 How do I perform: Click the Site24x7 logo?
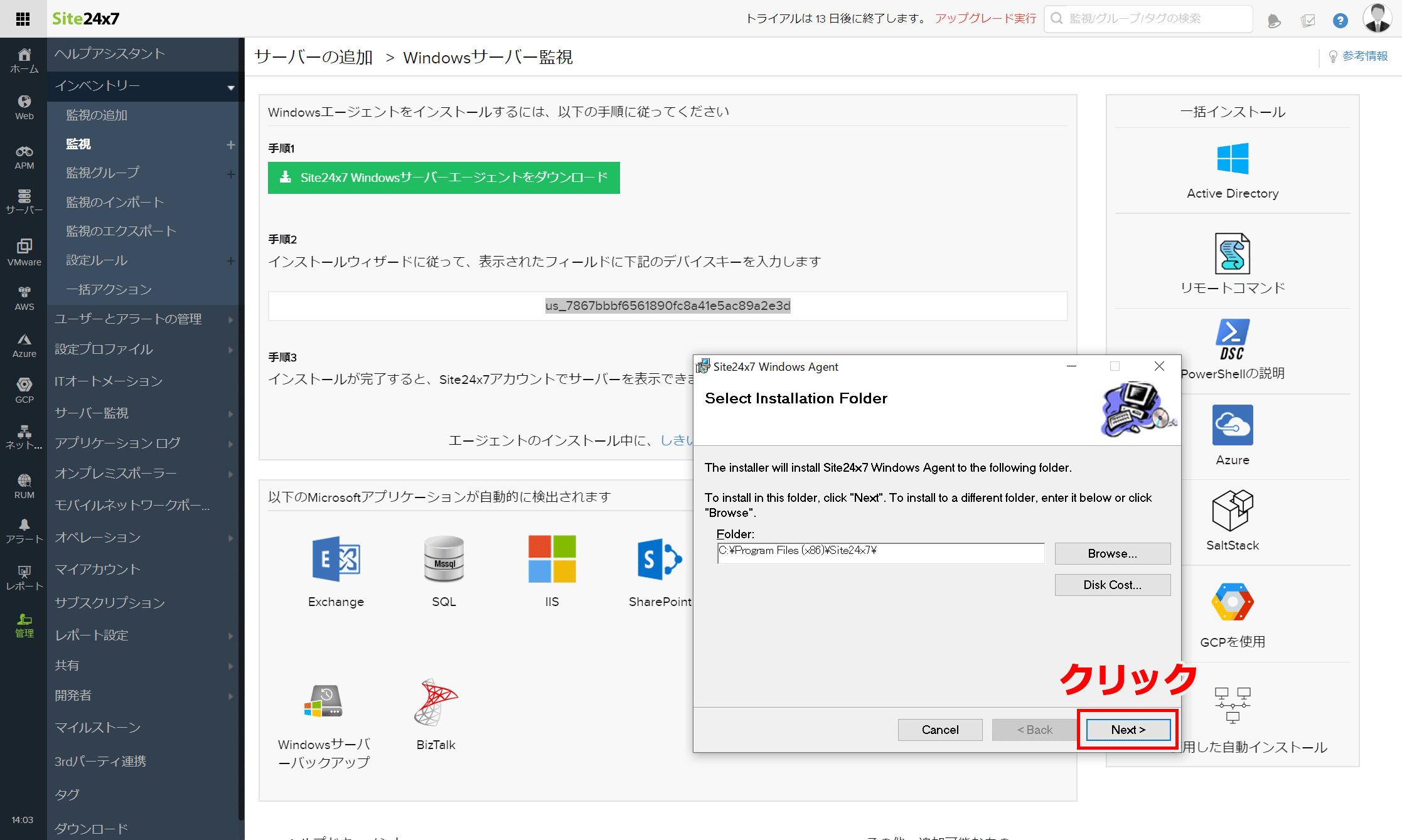click(x=85, y=19)
